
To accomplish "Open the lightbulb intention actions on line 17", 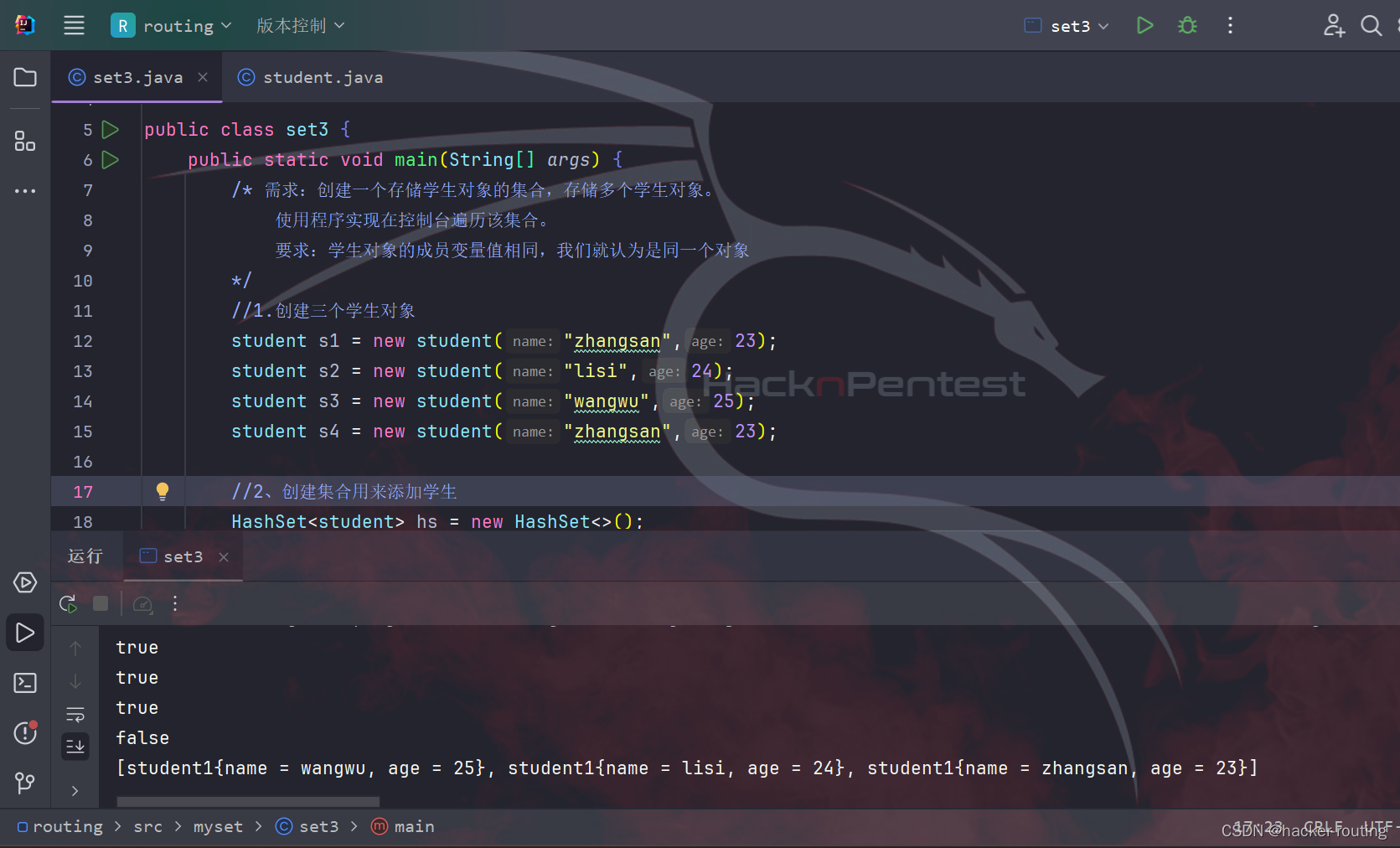I will click(162, 491).
